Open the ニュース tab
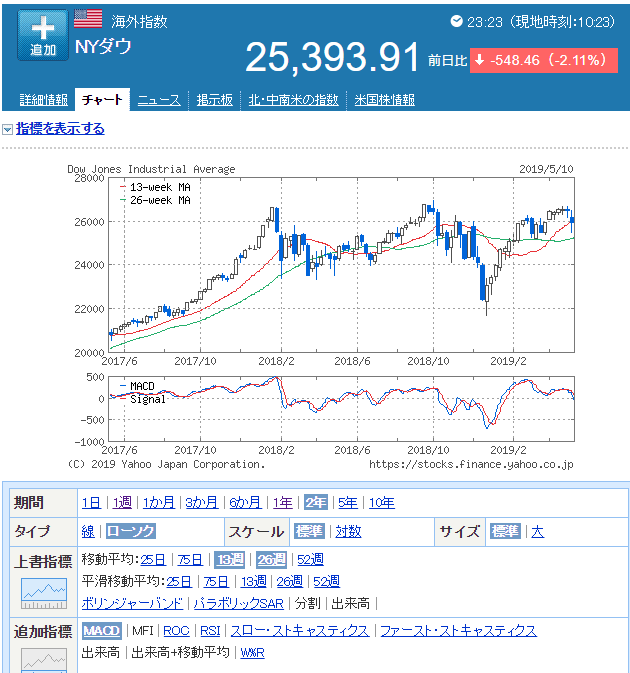 point(159,100)
